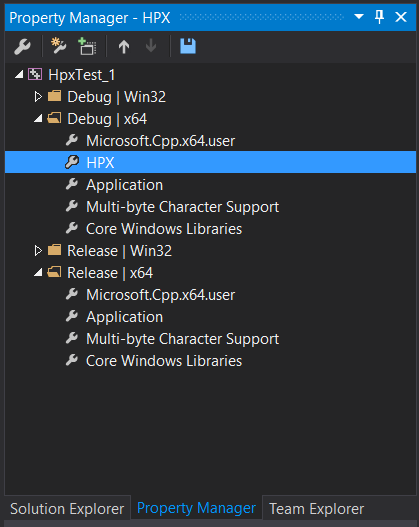419x527 pixels.
Task: Open the window position dropdown arrow
Action: coord(359,16)
